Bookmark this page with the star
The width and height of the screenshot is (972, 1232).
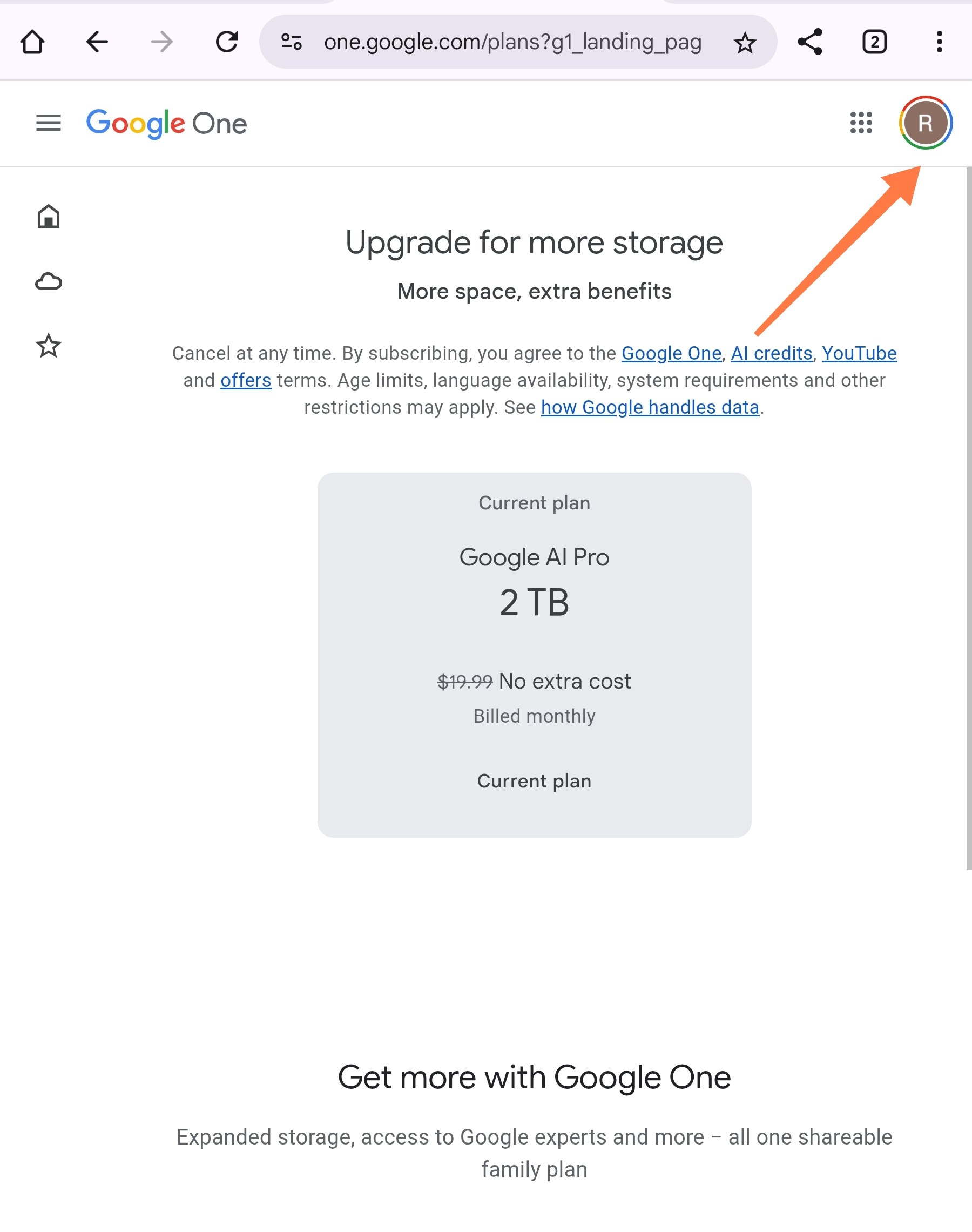click(x=744, y=42)
